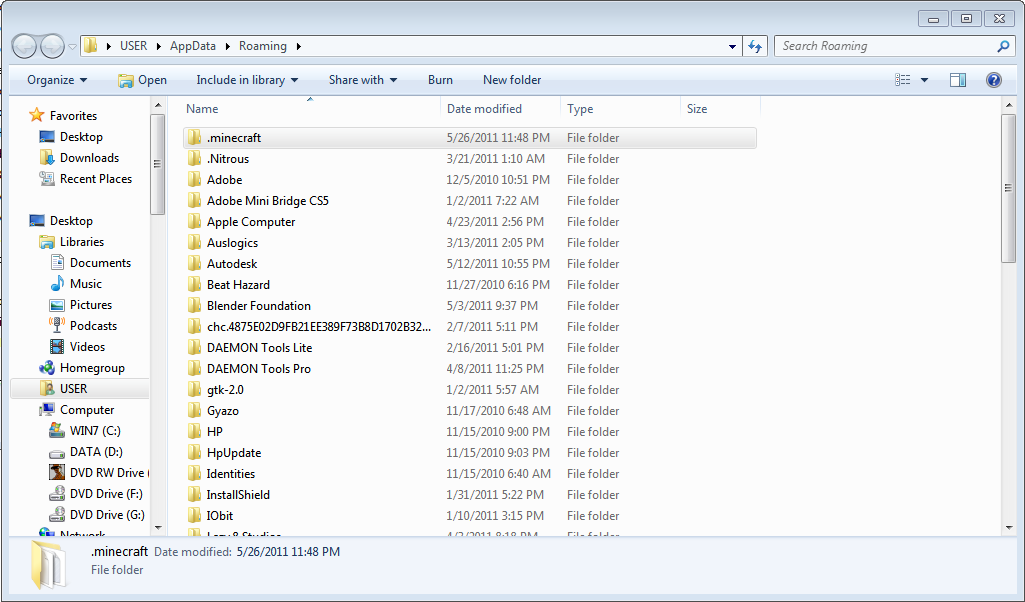This screenshot has height=602, width=1025.
Task: Expand the arrow after USER in breadcrumb
Action: click(x=158, y=46)
